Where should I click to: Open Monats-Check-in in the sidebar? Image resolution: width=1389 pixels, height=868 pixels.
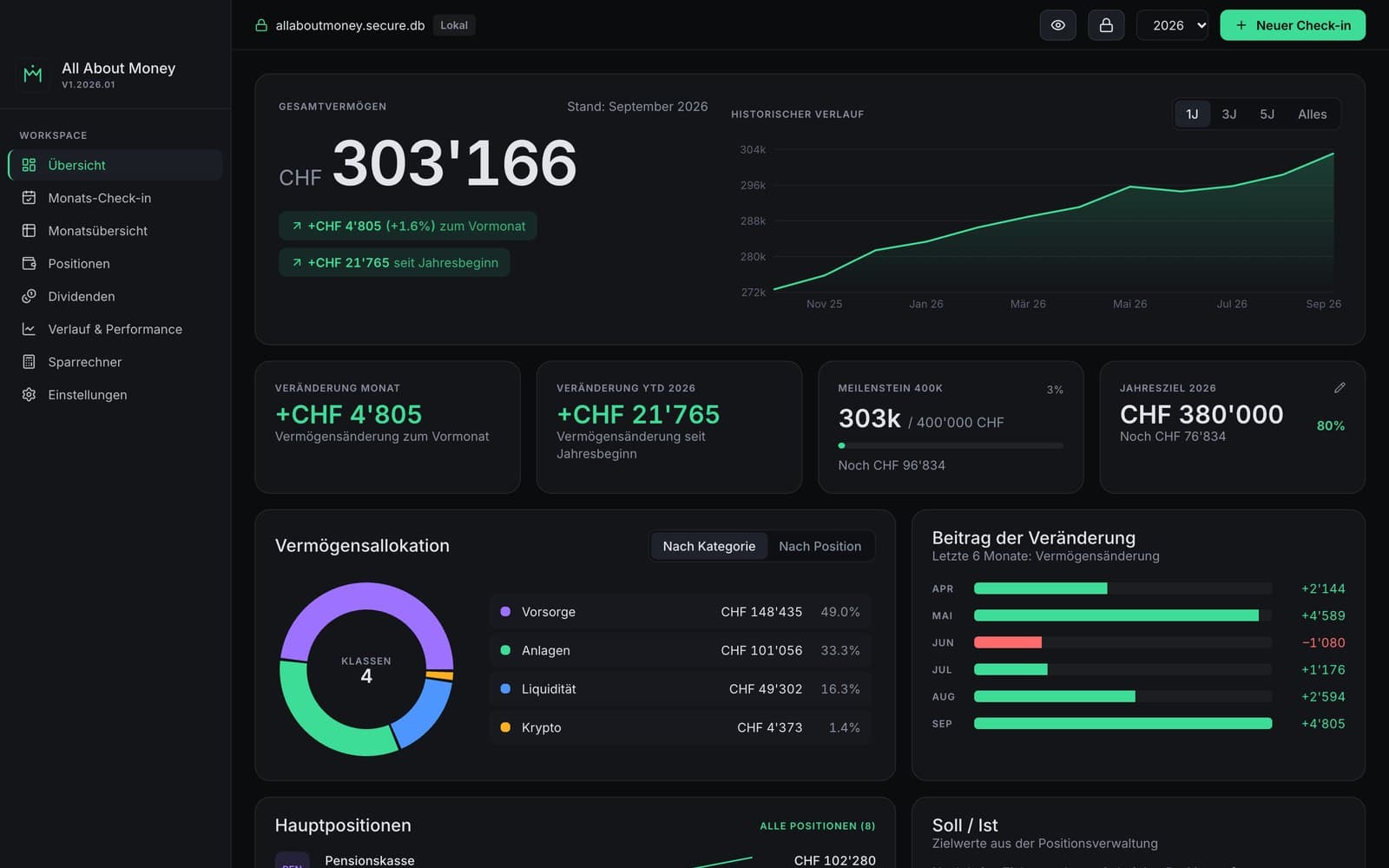point(115,198)
